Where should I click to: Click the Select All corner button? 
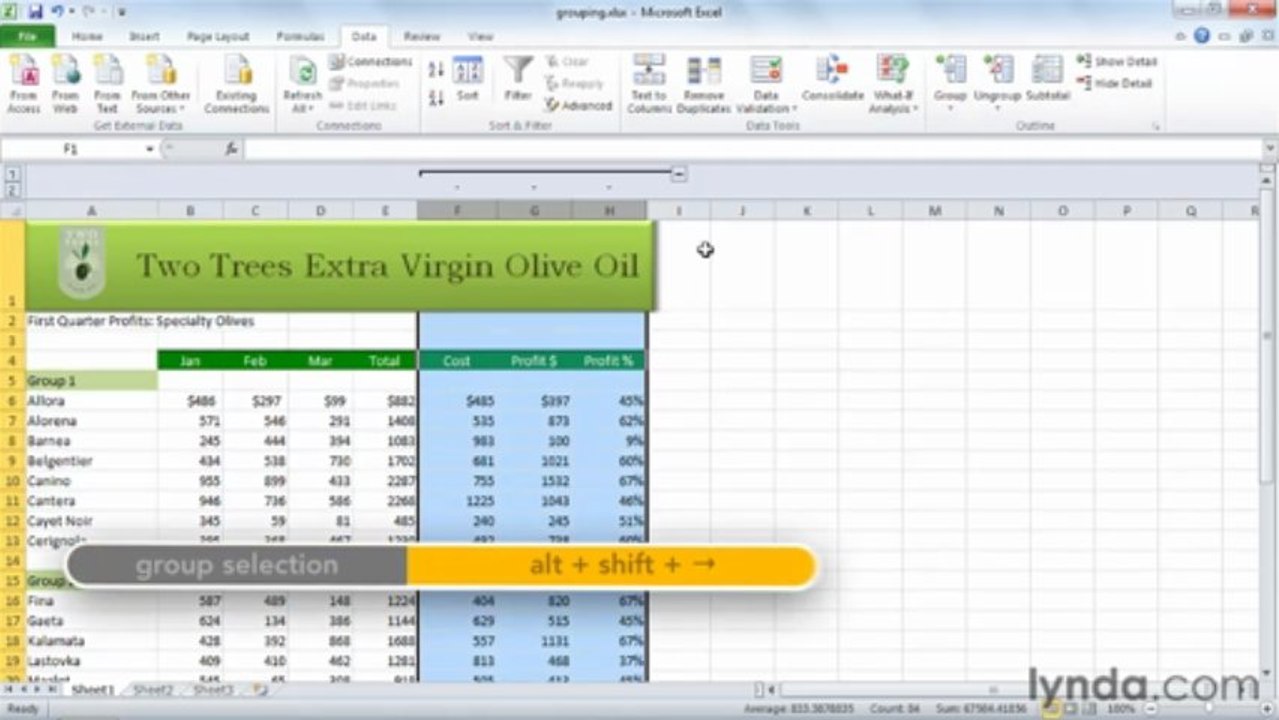(12, 210)
